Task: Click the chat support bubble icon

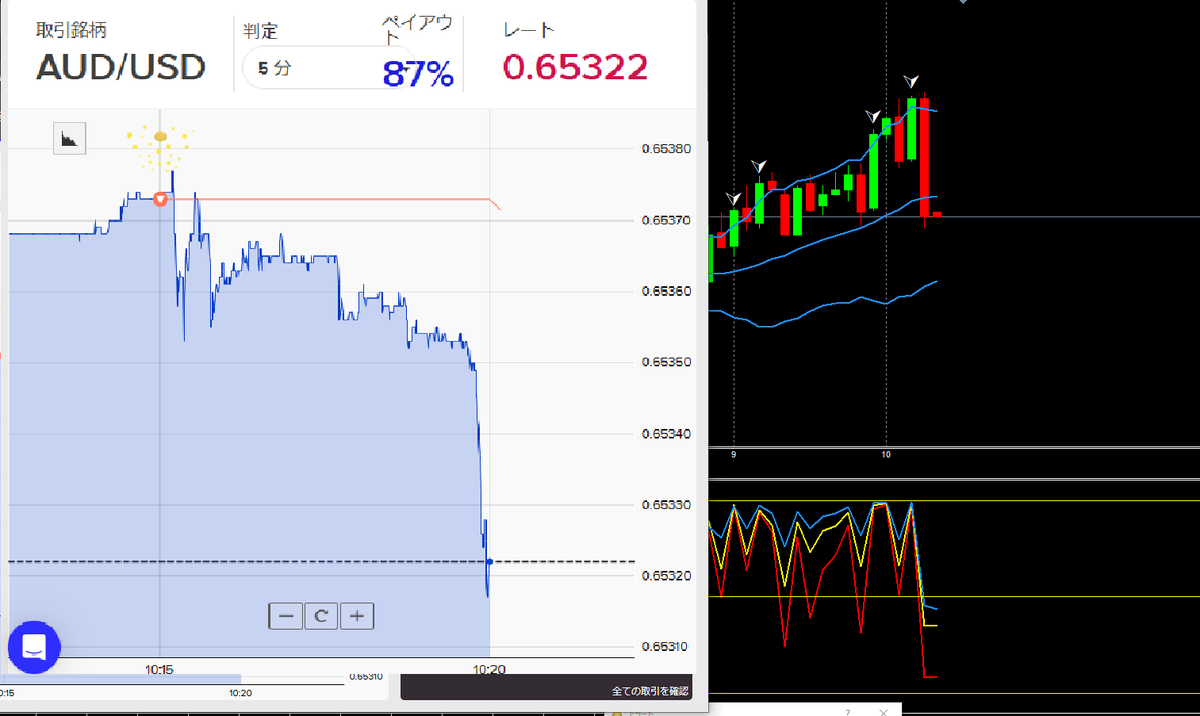Action: pyautogui.click(x=34, y=647)
